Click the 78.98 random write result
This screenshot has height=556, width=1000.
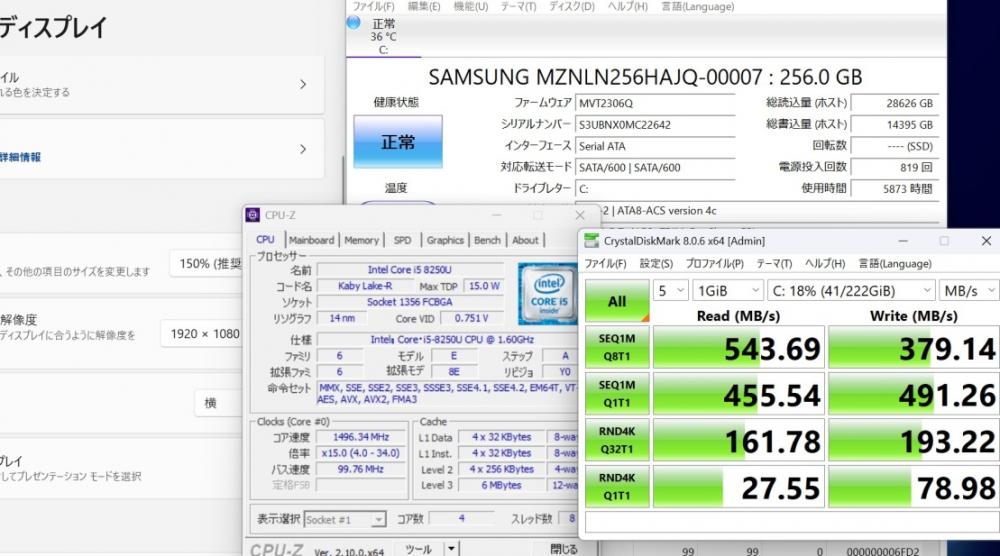[914, 486]
